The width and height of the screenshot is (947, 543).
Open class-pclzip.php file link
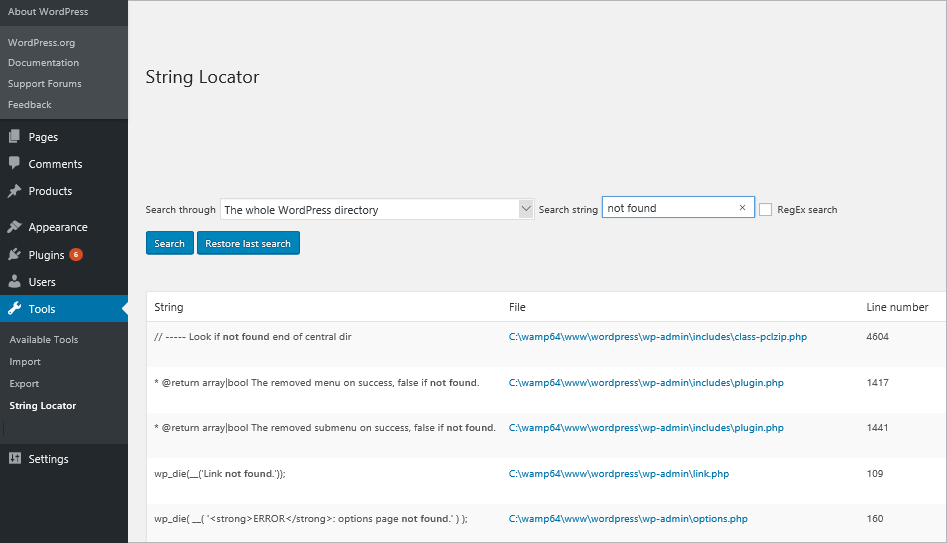(x=657, y=337)
